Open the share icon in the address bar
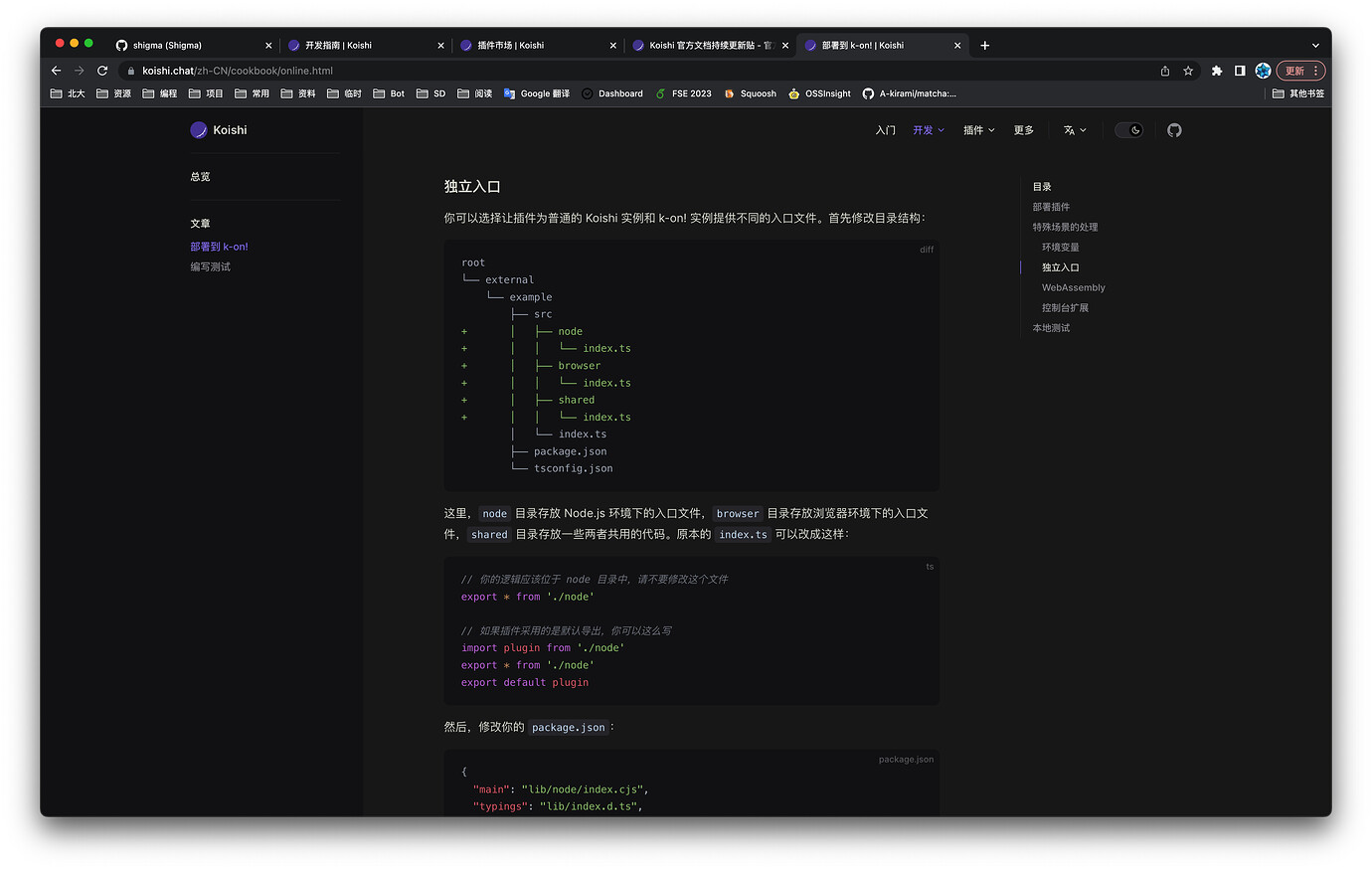1372x869 pixels. [x=1163, y=70]
